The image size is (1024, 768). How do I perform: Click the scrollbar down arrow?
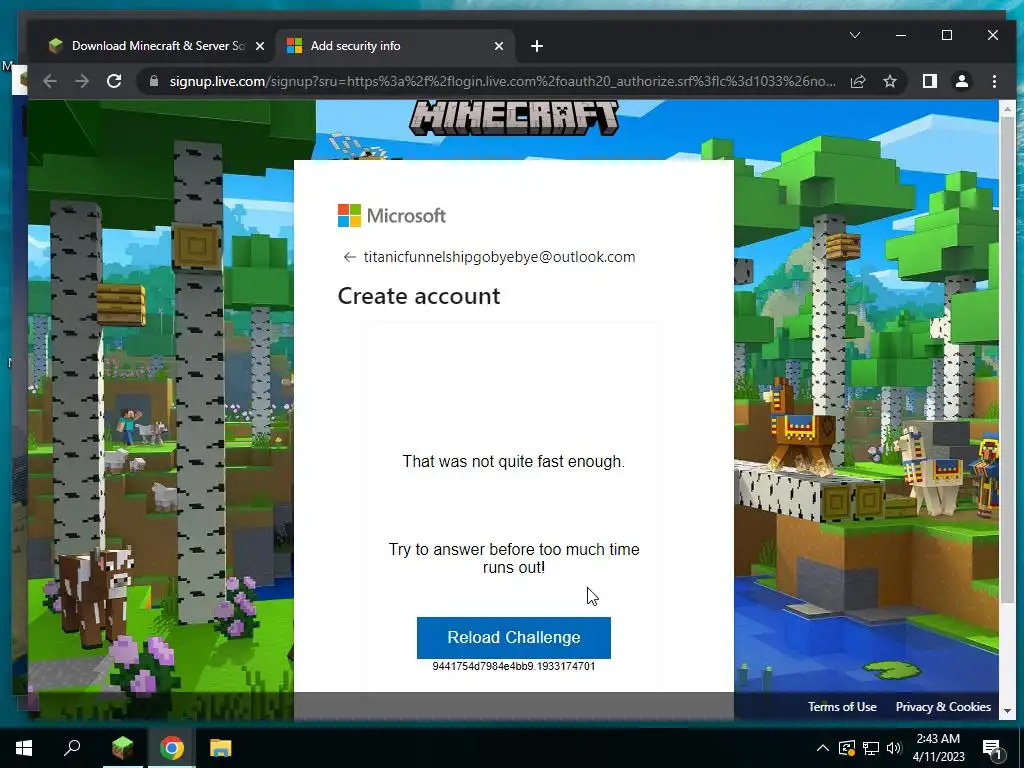(1006, 711)
